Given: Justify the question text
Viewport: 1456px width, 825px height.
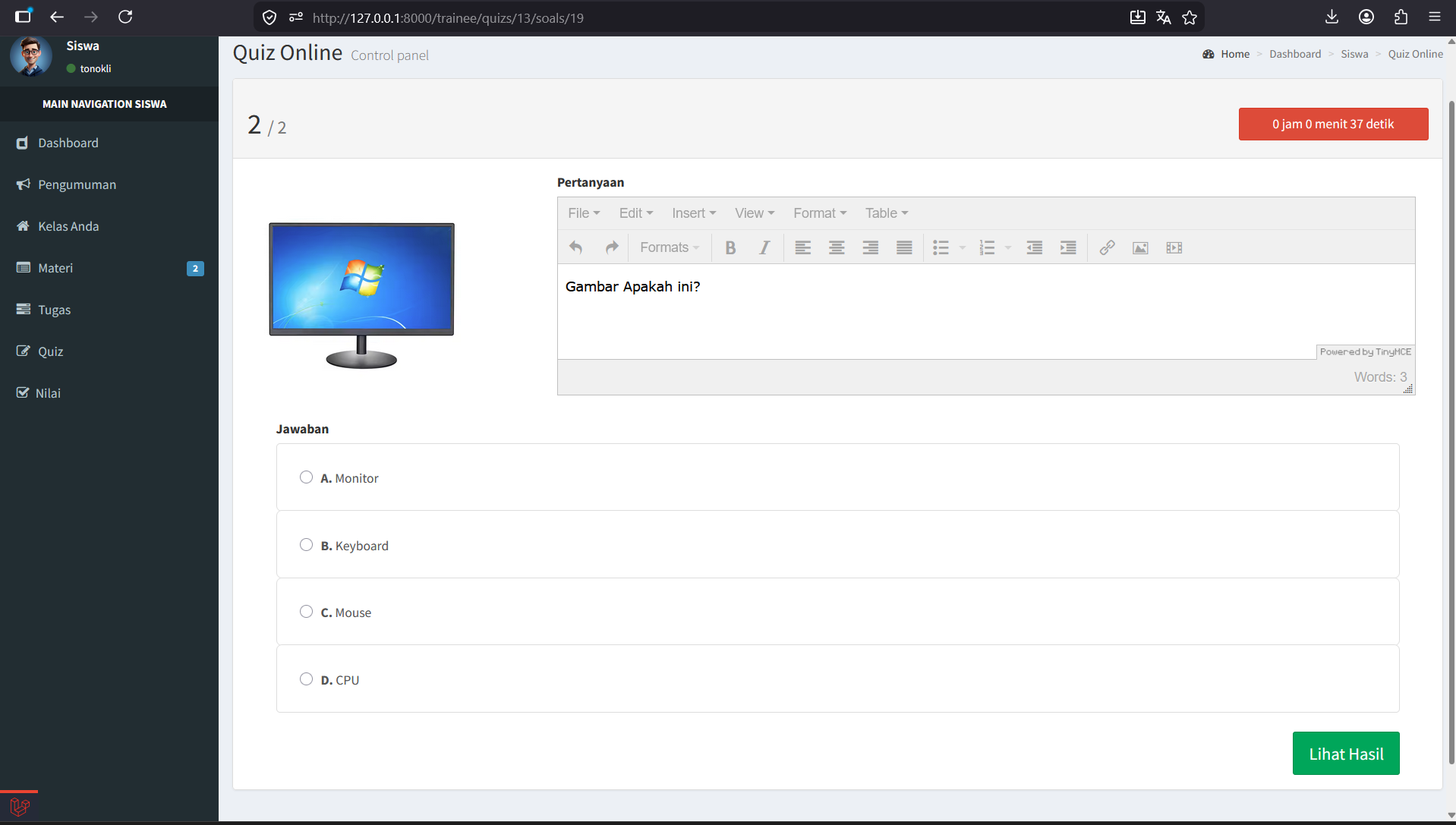Looking at the screenshot, I should click(904, 247).
